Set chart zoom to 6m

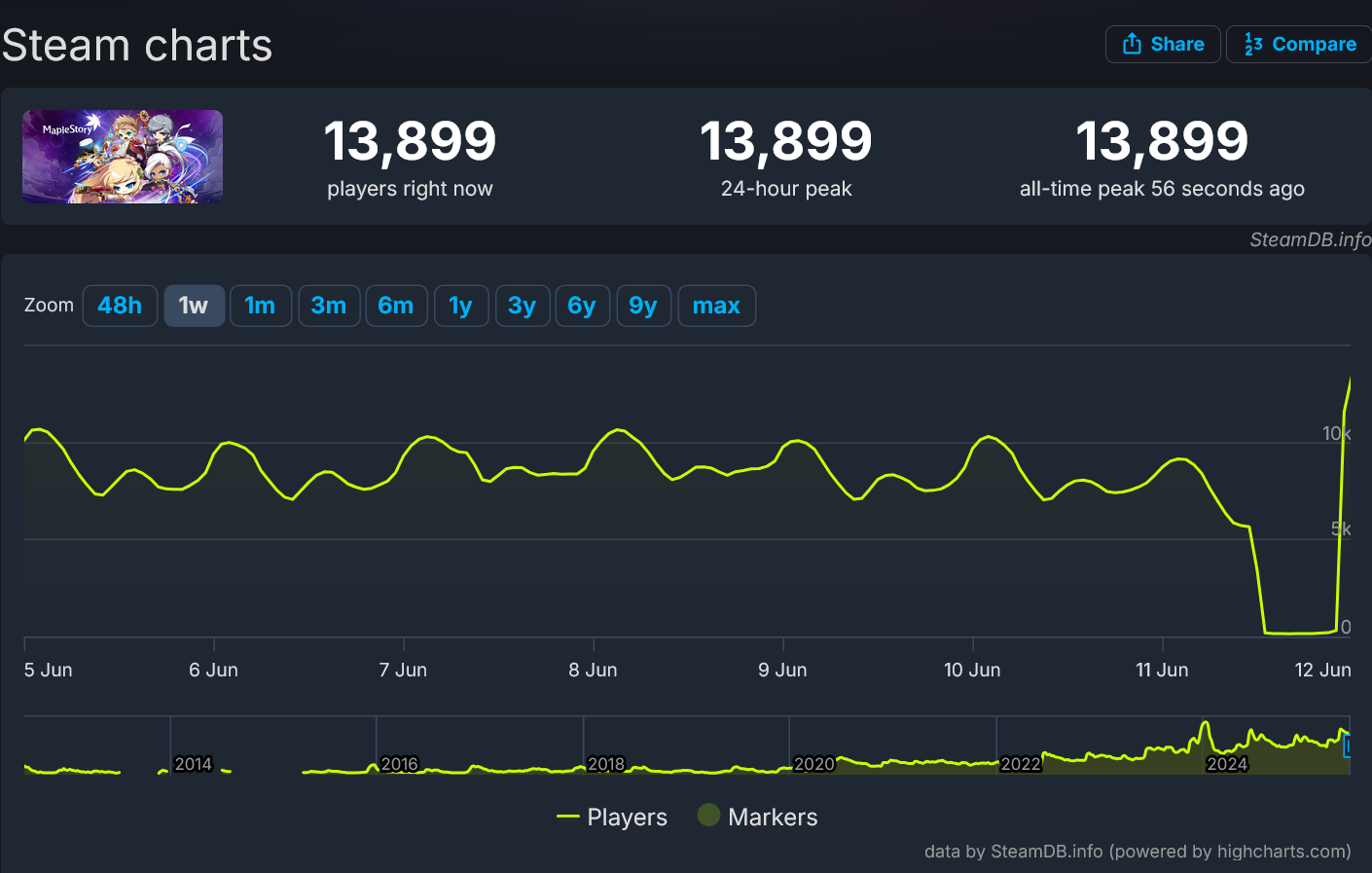click(396, 306)
